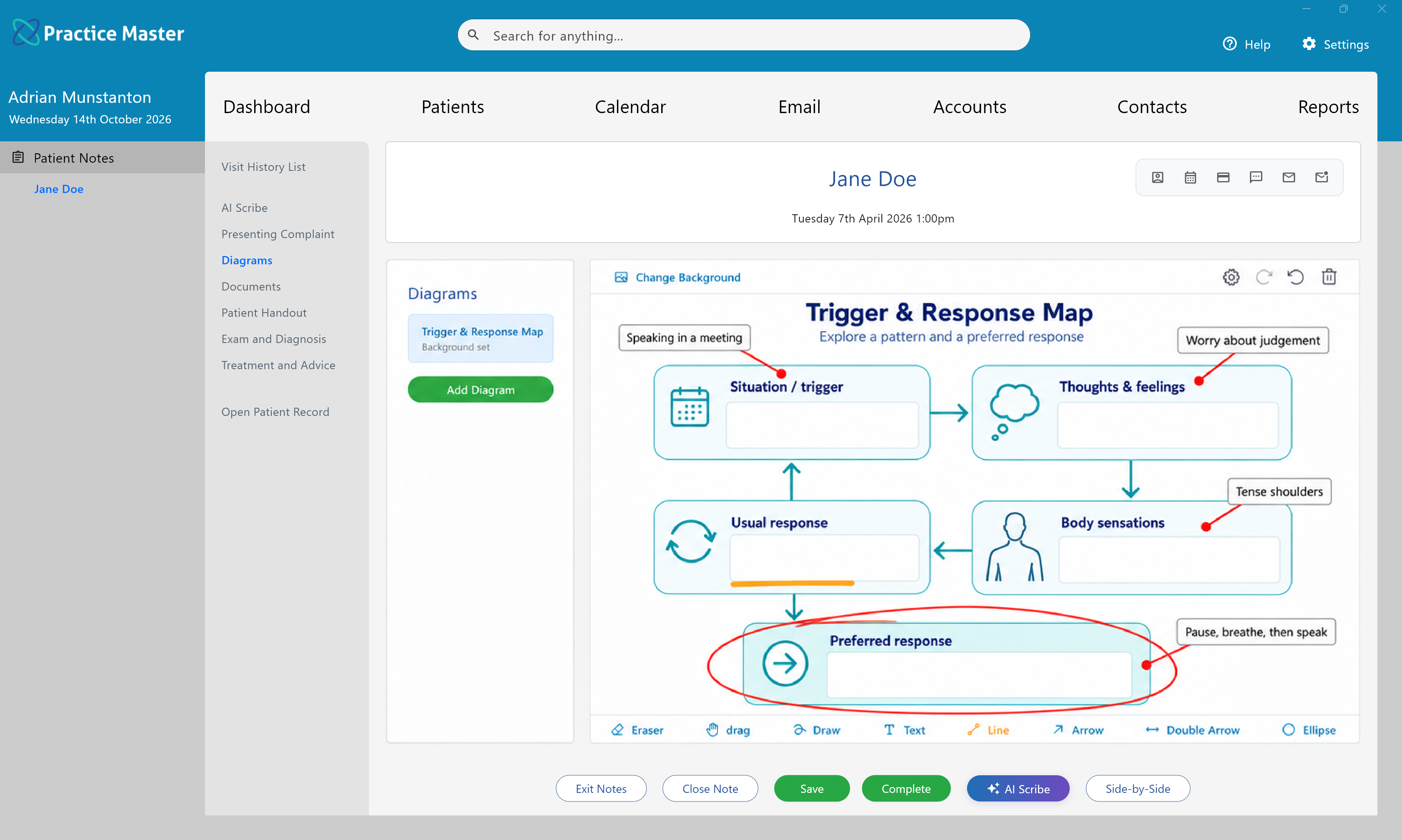Screen dimensions: 1402x840
Task: Select the drag hand tool
Action: coord(728,730)
